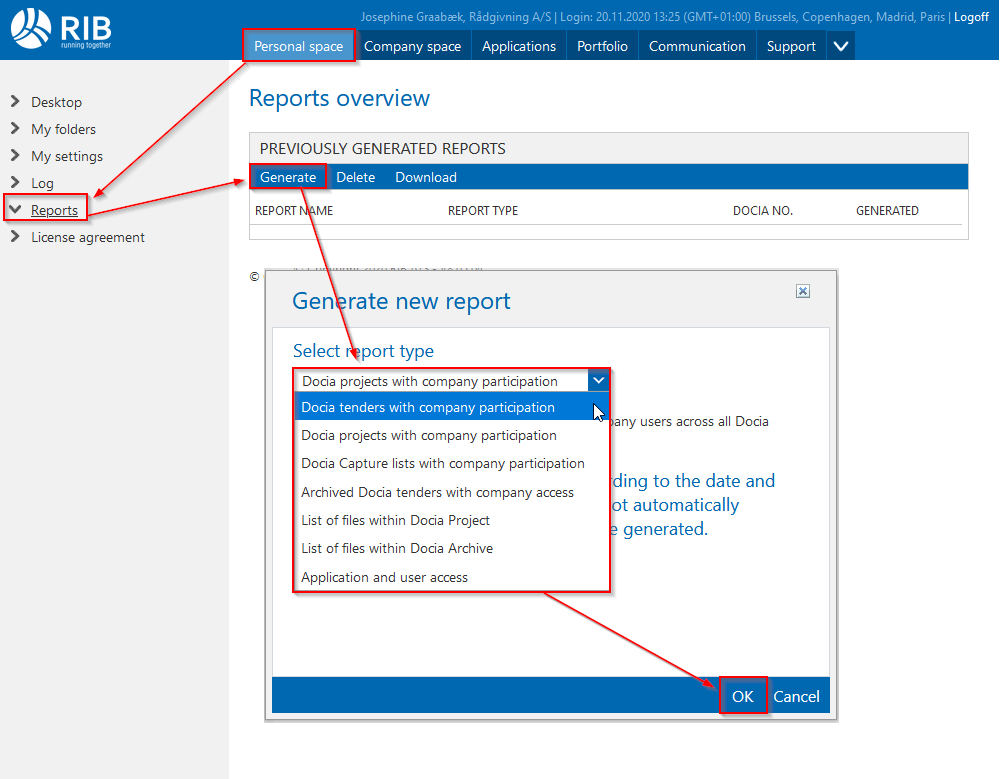Go to the Applications tab
Viewport: 1000px width, 779px height.
pyautogui.click(x=519, y=46)
